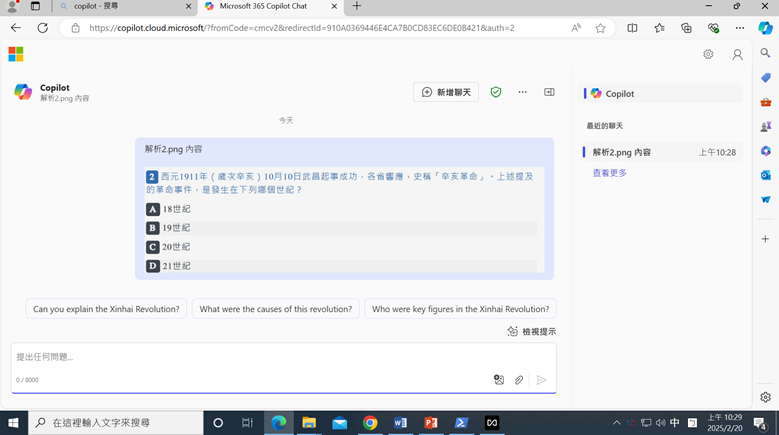Viewport: 779px width, 435px height.
Task: Open the shopping tag sidebar icon
Action: (x=766, y=77)
